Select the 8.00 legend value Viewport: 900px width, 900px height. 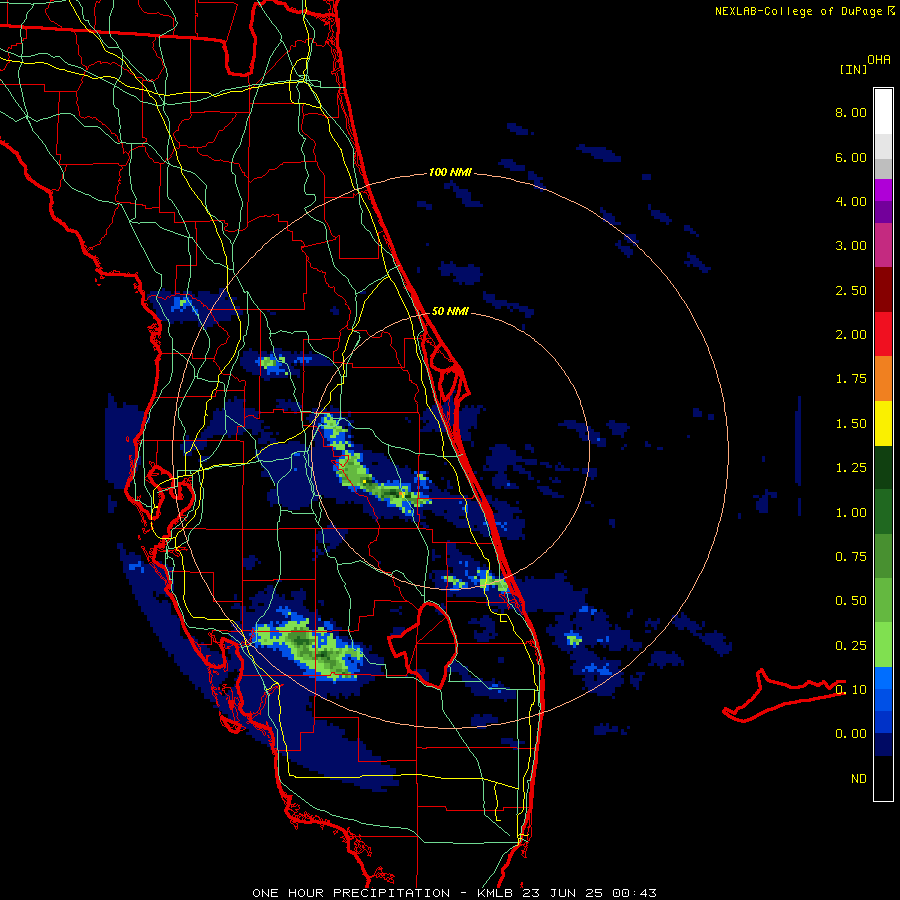(x=851, y=112)
